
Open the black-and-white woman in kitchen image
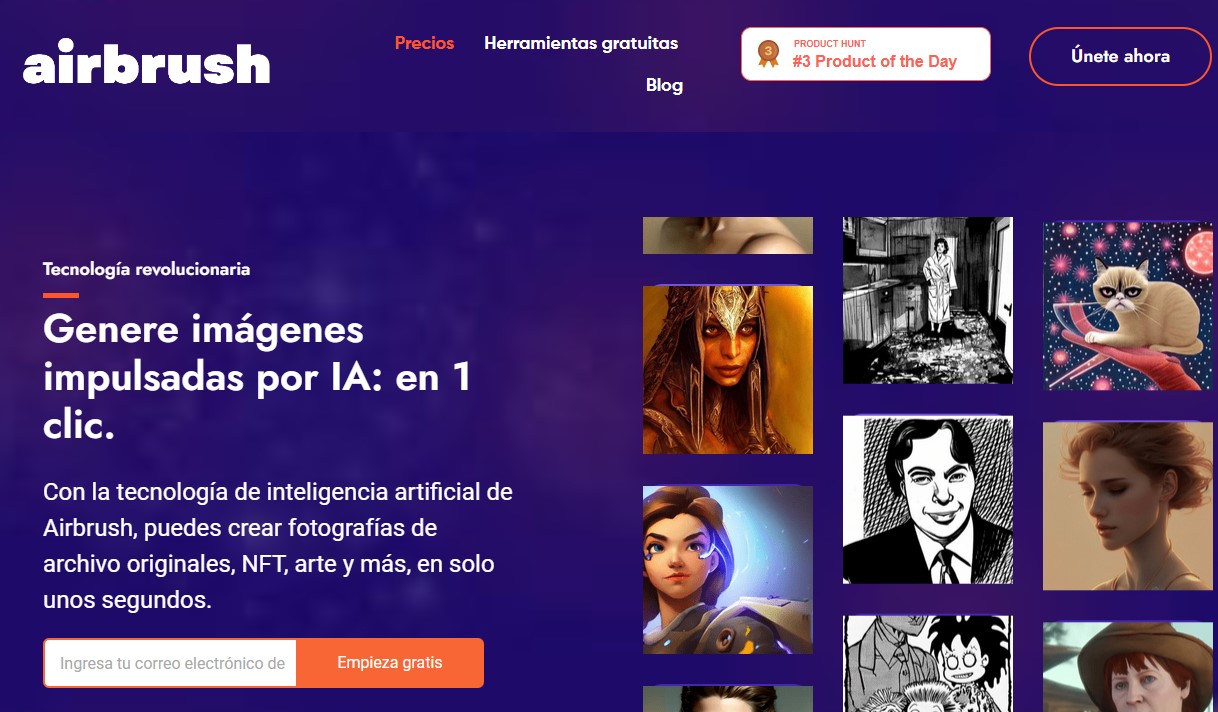pyautogui.click(x=928, y=300)
